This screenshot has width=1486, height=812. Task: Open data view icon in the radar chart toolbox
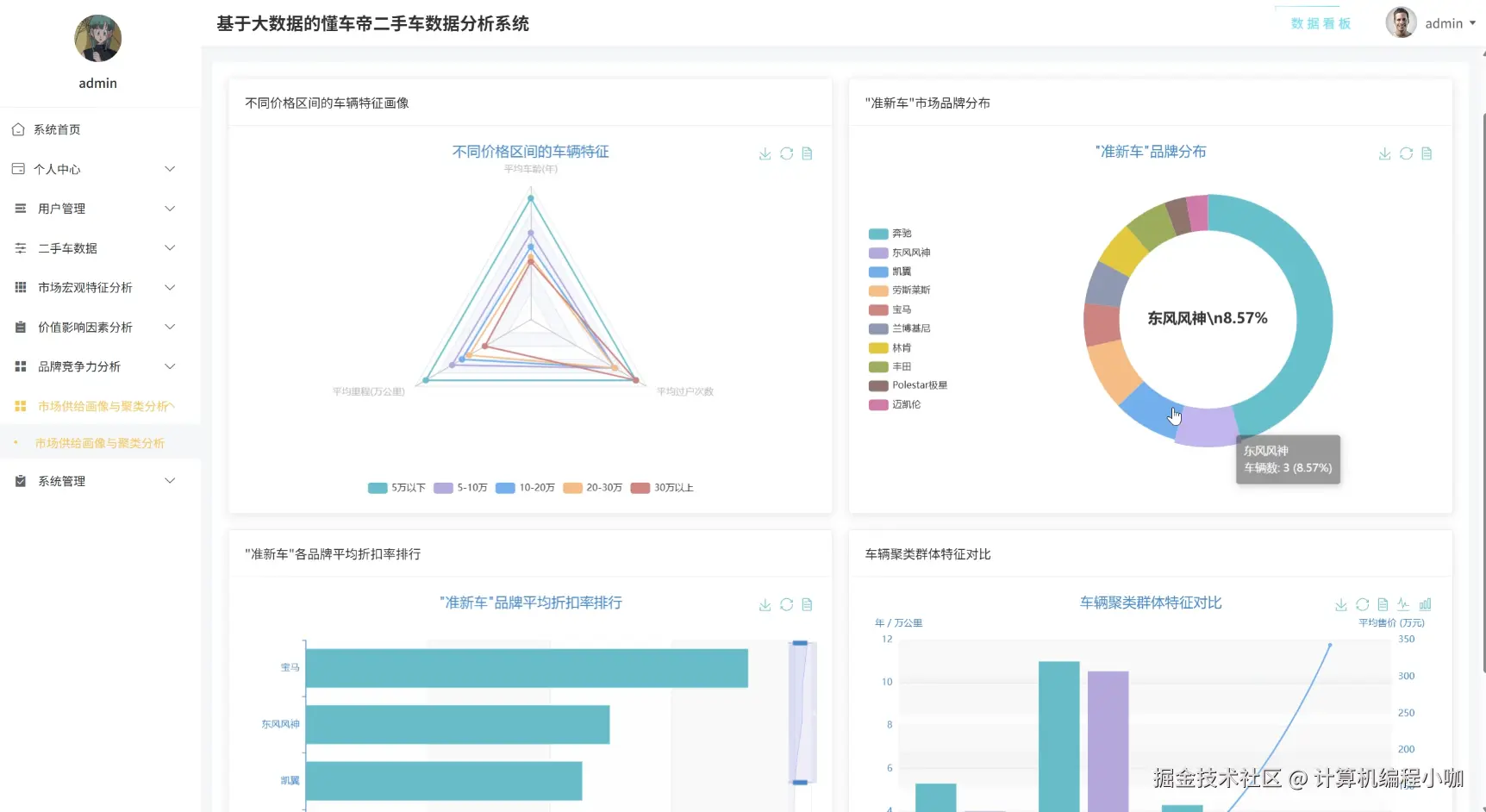[808, 153]
